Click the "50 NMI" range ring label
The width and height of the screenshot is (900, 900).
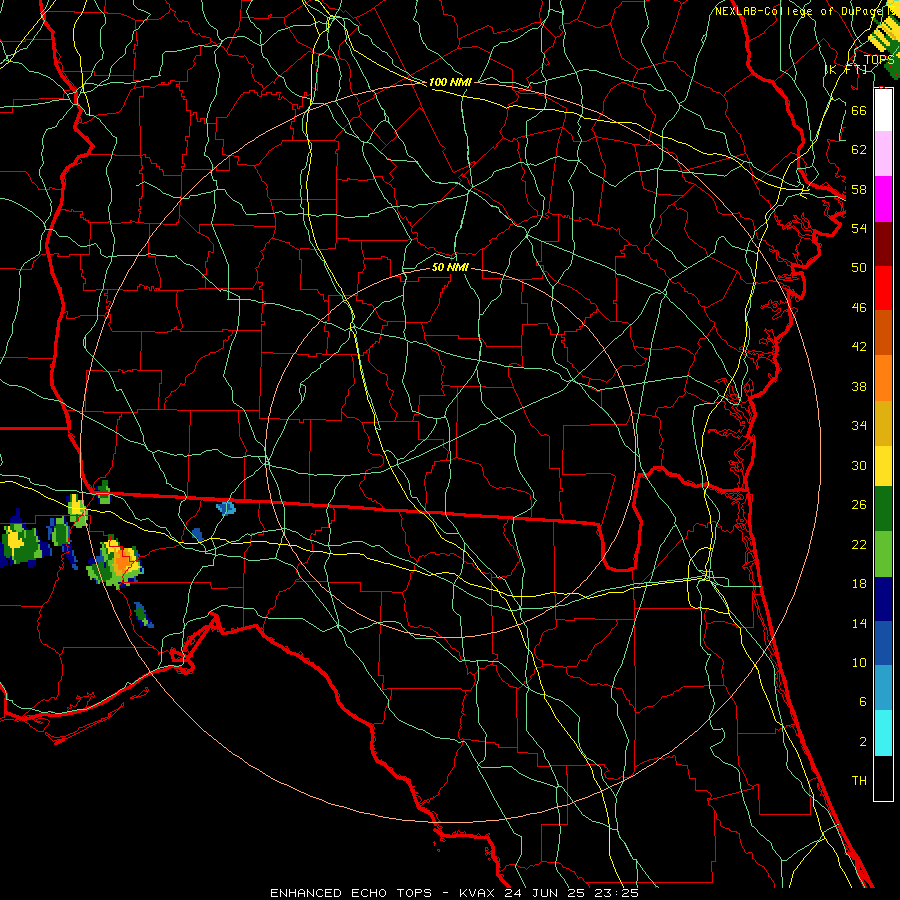[x=450, y=267]
